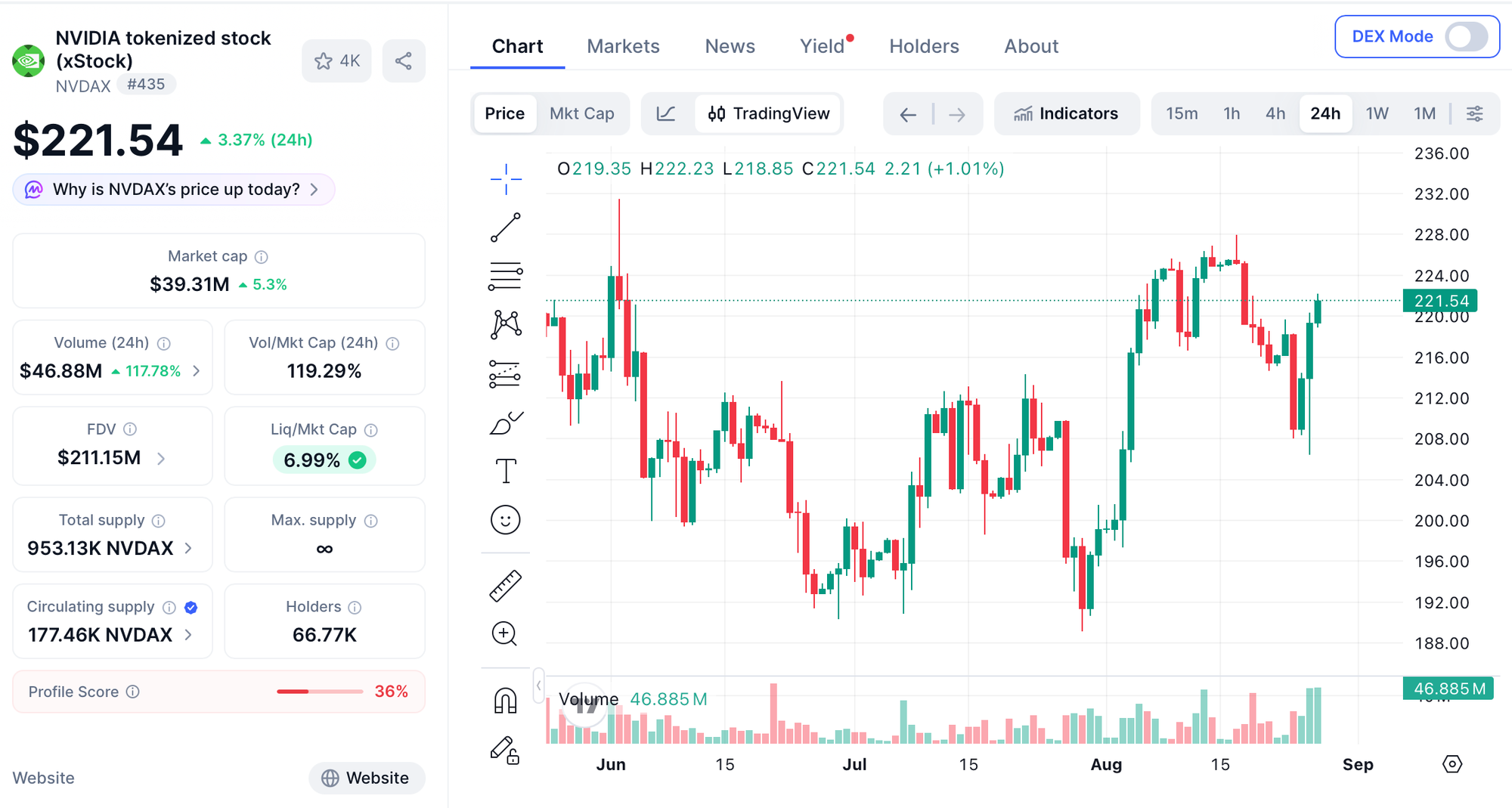Select the trend line drawing tool
1512x808 pixels.
coord(506,227)
